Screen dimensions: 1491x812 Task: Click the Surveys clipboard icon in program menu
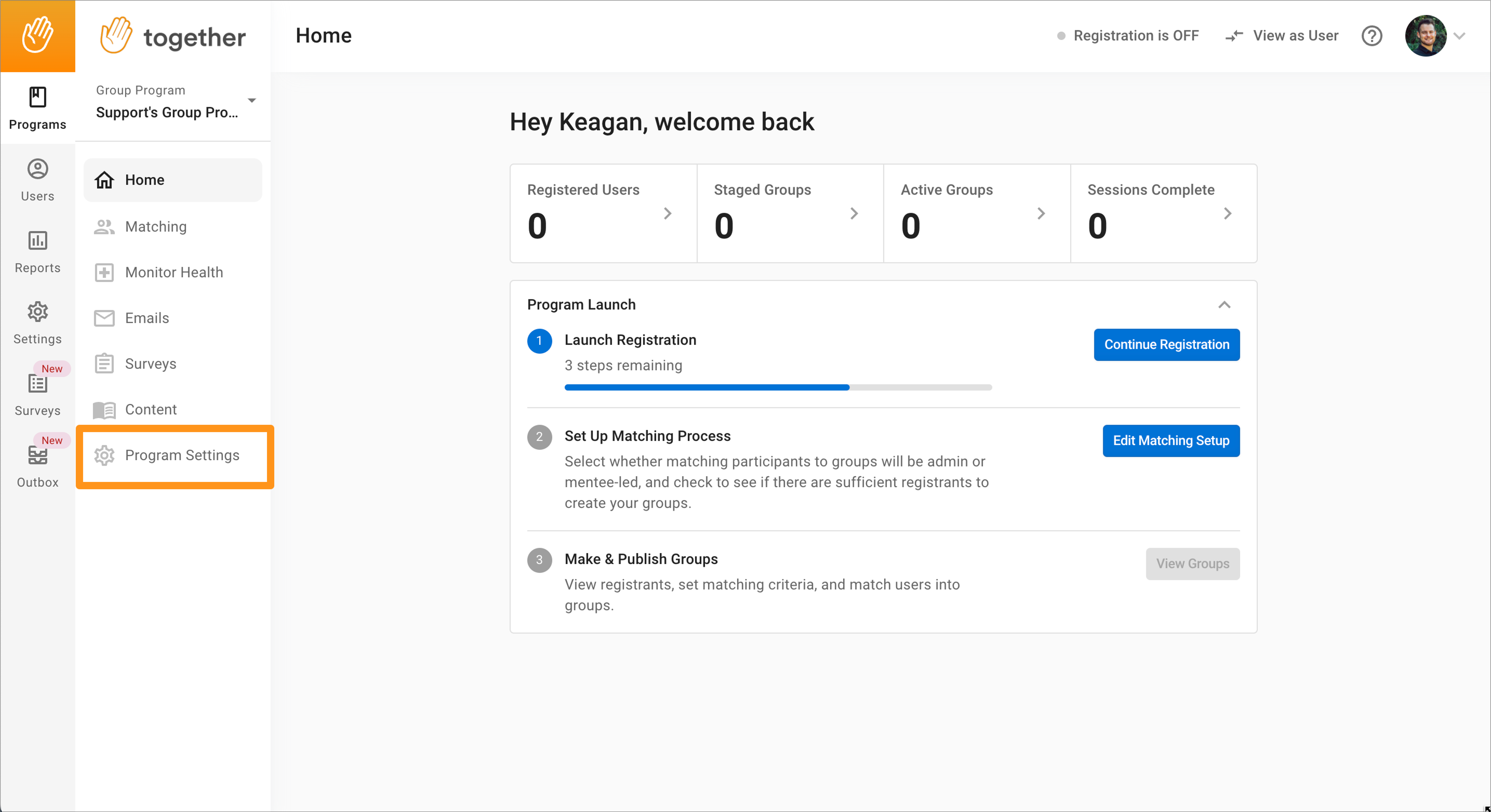pyautogui.click(x=104, y=363)
